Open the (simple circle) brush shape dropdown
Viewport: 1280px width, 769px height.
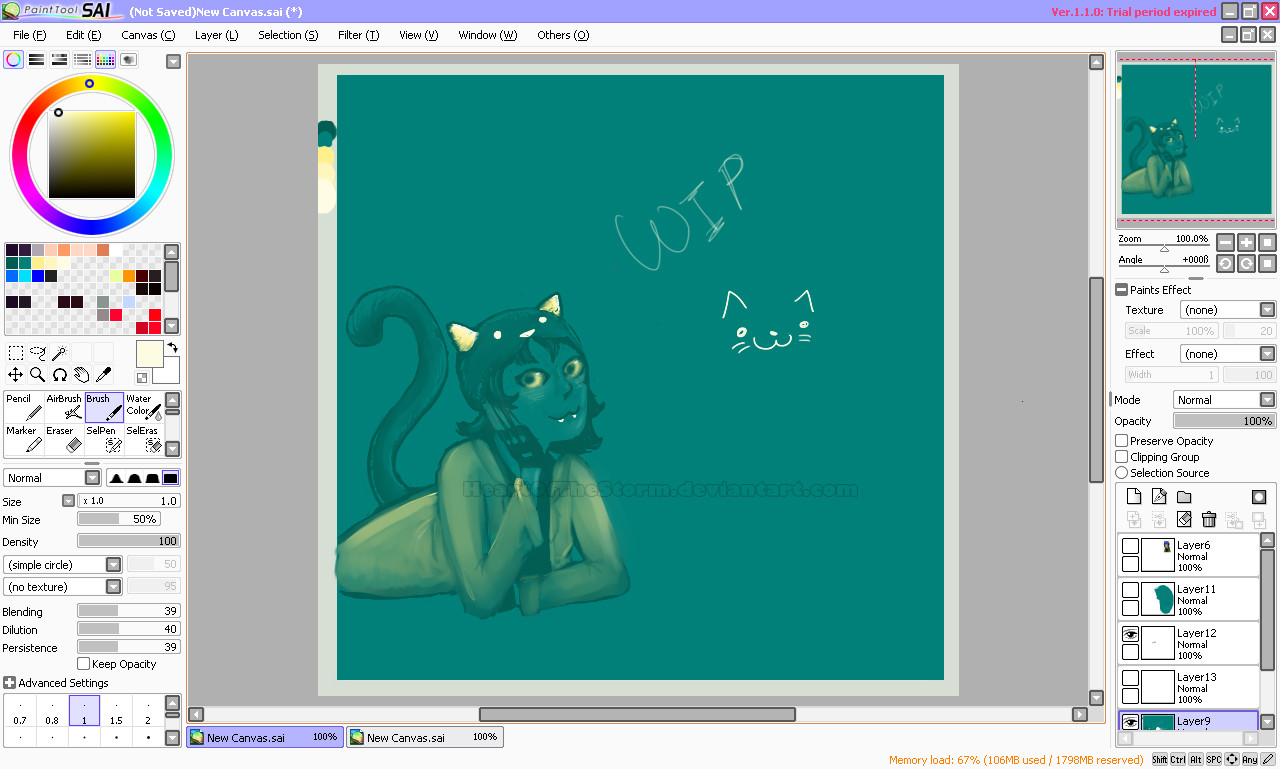63,565
